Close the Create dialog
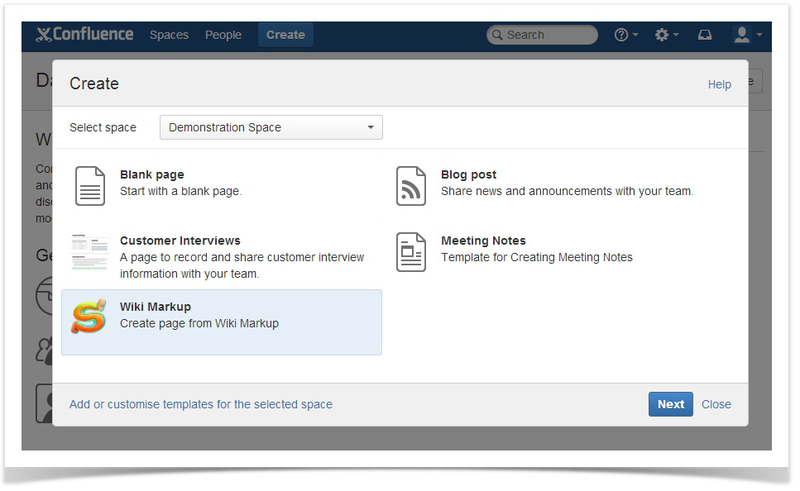 click(x=716, y=404)
